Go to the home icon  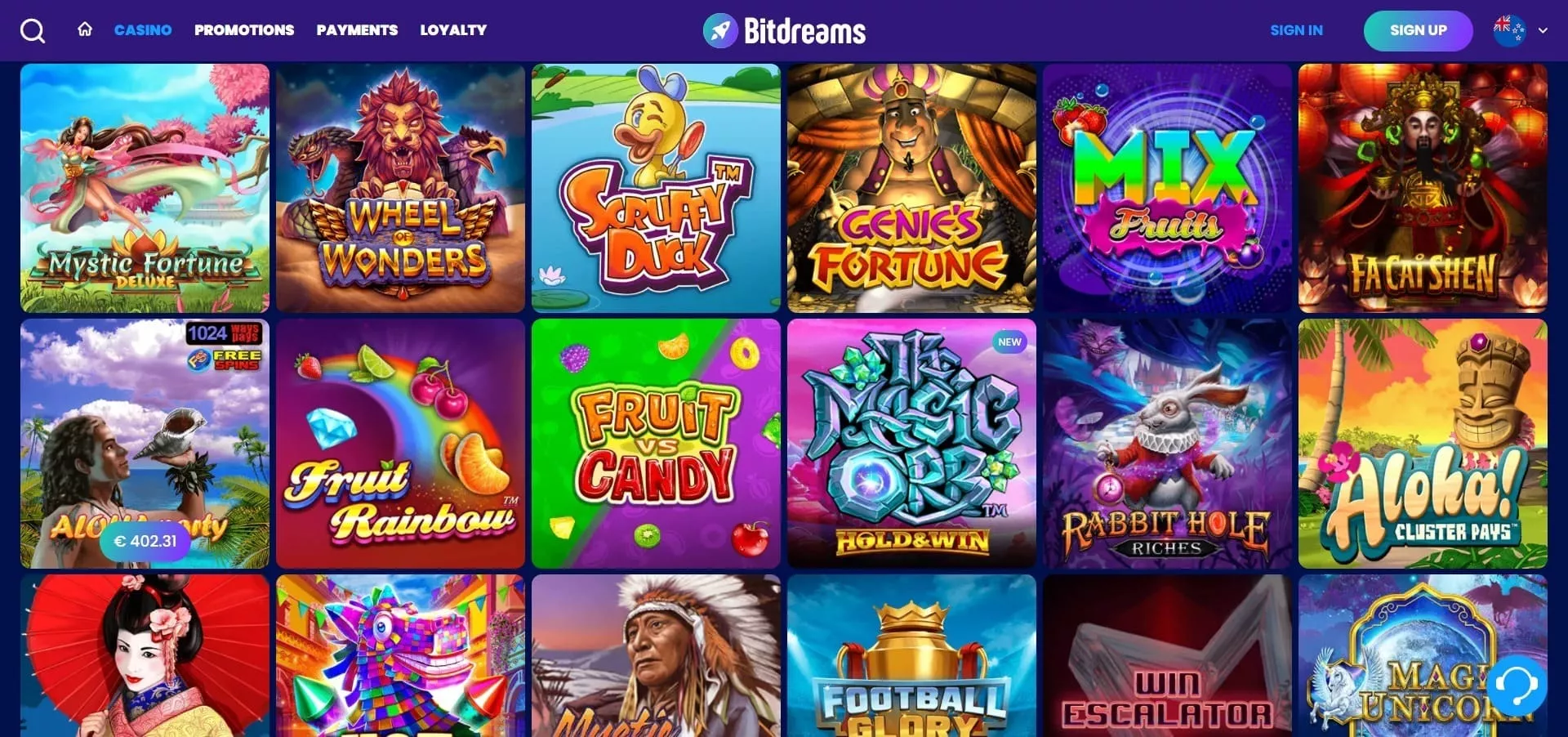coord(85,29)
